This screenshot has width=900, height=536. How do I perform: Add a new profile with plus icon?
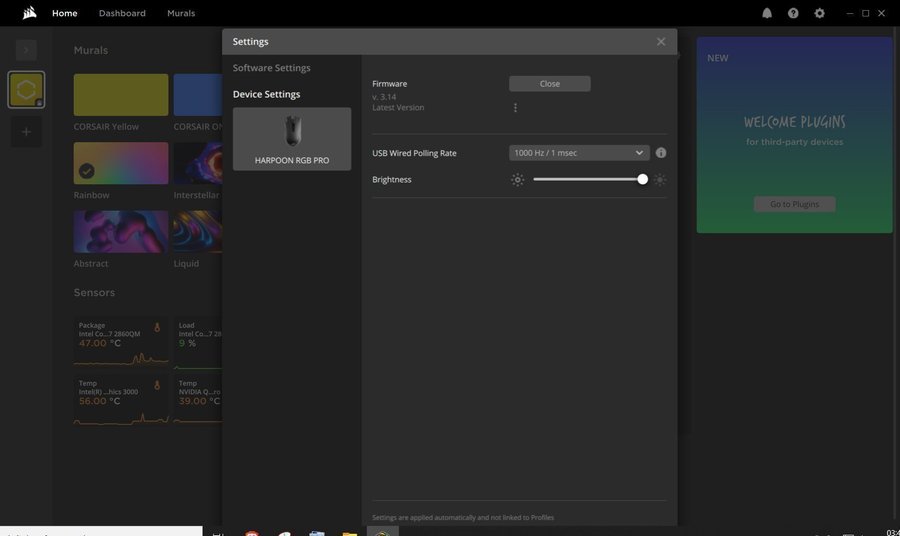pyautogui.click(x=26, y=132)
